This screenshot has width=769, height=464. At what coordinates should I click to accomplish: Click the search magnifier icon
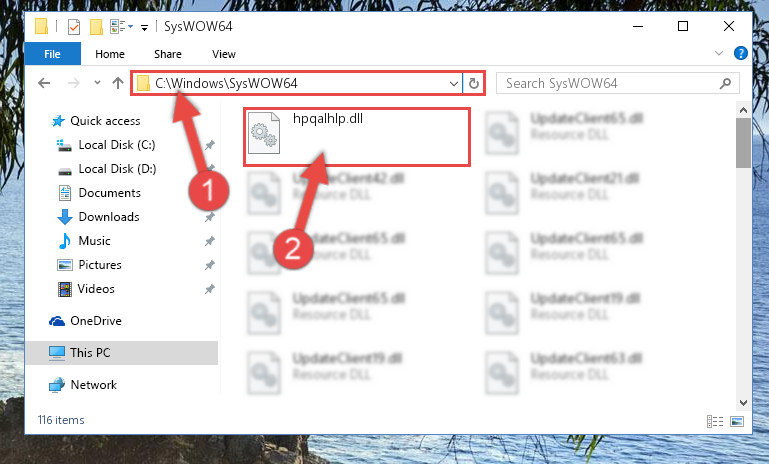pos(725,83)
